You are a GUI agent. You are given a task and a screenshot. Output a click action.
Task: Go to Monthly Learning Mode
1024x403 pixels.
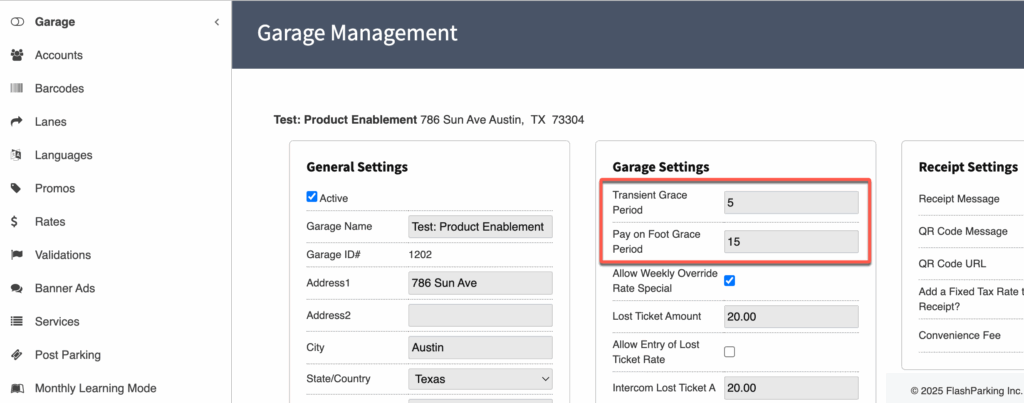95,388
